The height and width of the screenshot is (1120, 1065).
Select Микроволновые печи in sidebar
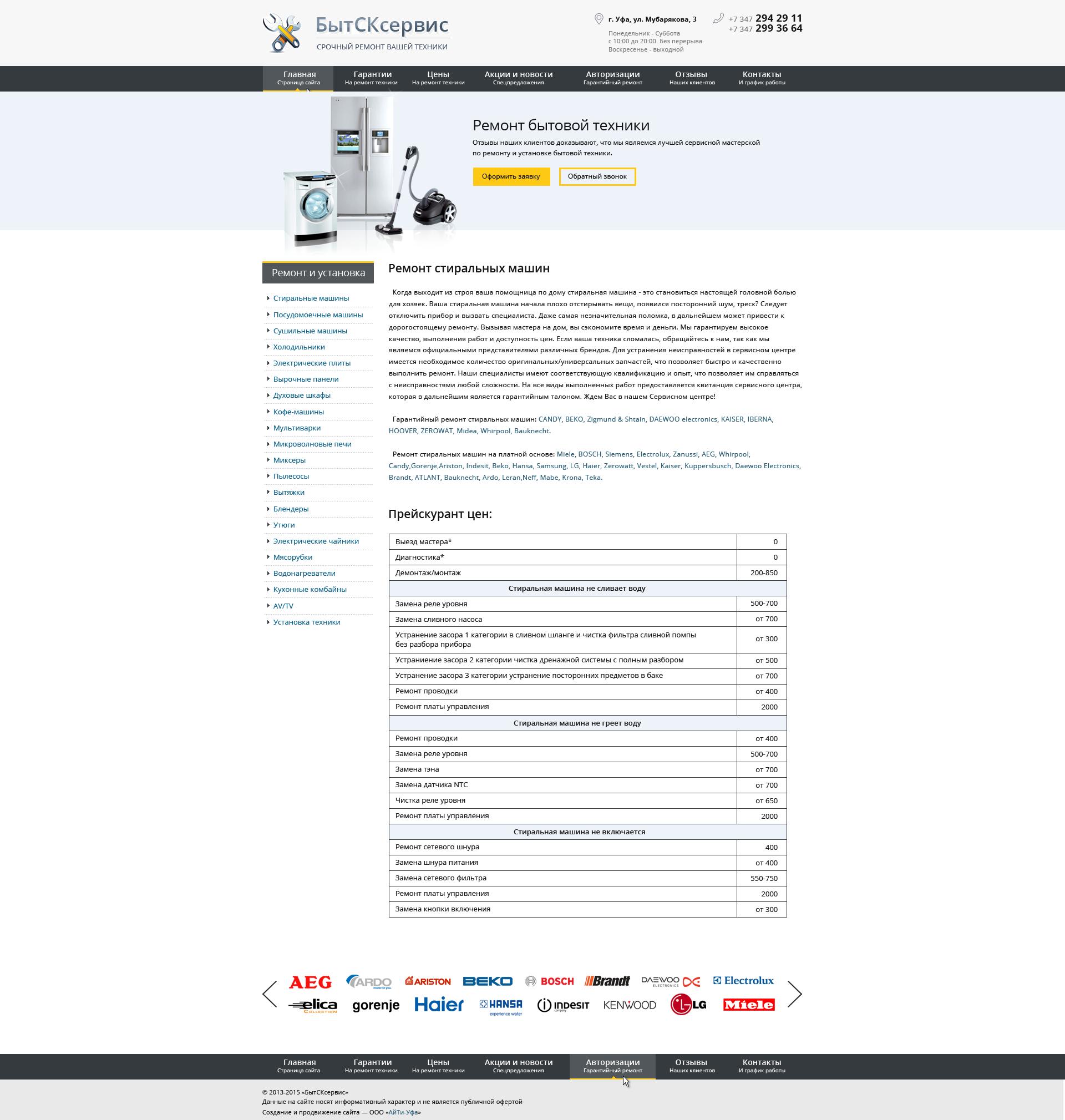312,444
